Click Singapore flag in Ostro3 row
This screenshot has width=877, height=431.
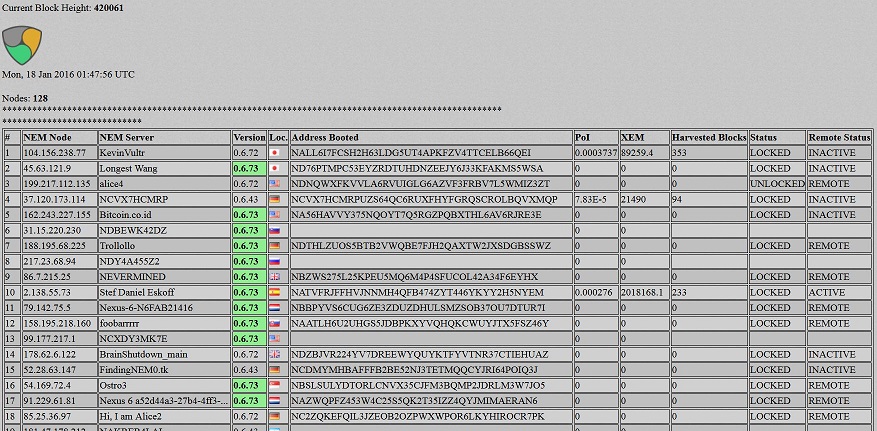274,386
